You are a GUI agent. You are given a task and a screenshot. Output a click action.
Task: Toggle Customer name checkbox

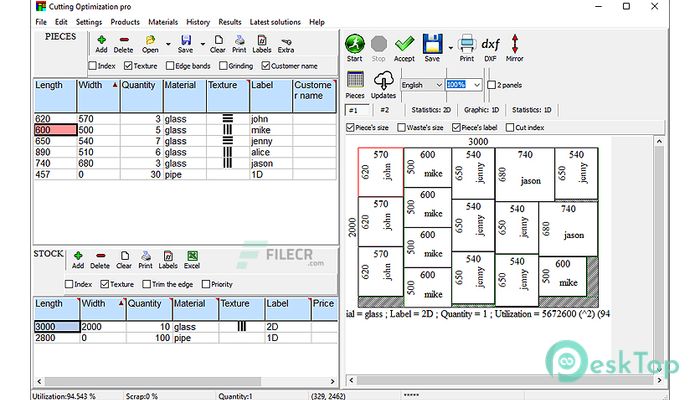[266, 66]
